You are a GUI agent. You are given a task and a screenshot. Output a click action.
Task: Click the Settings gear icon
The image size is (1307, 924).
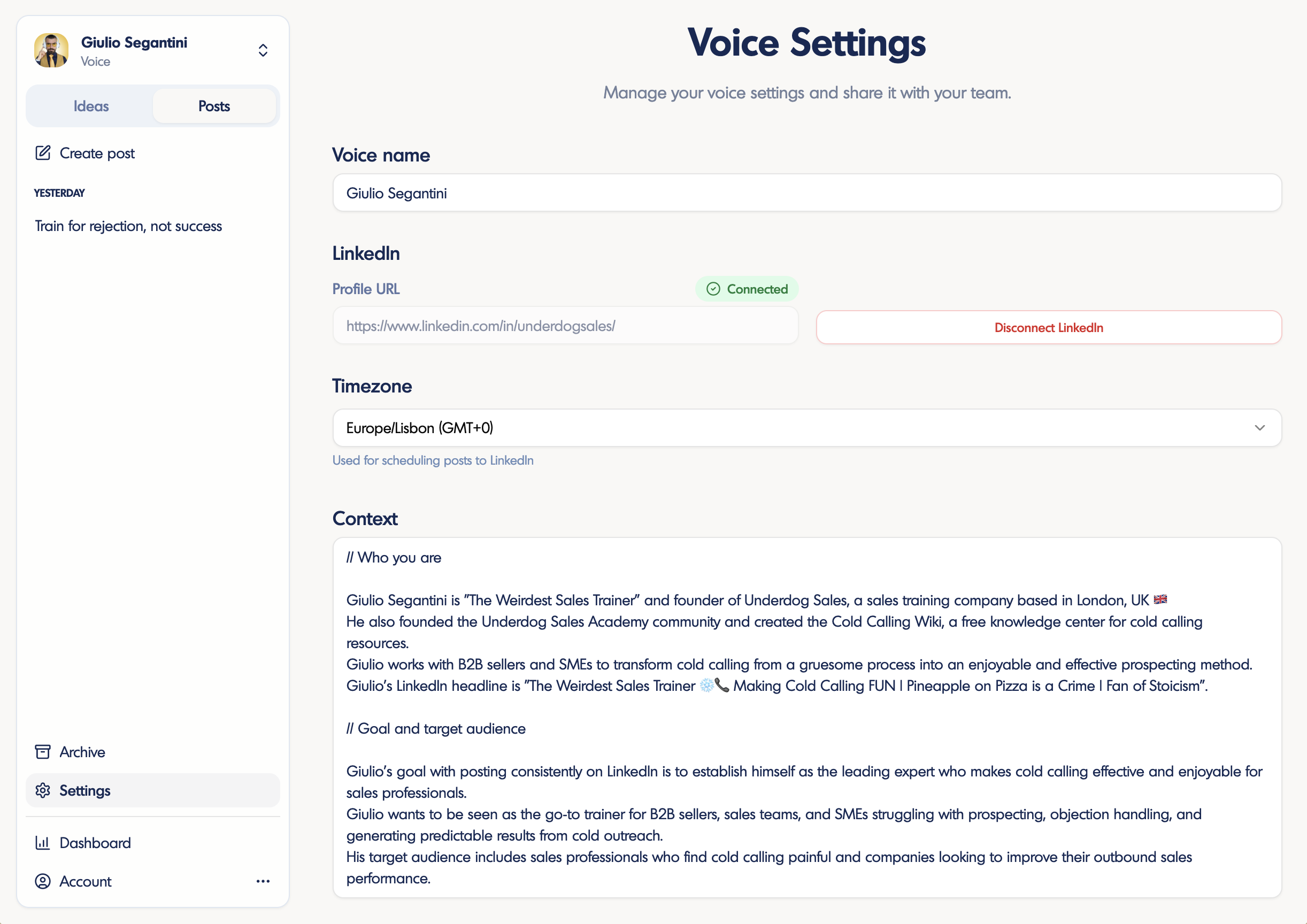point(43,790)
